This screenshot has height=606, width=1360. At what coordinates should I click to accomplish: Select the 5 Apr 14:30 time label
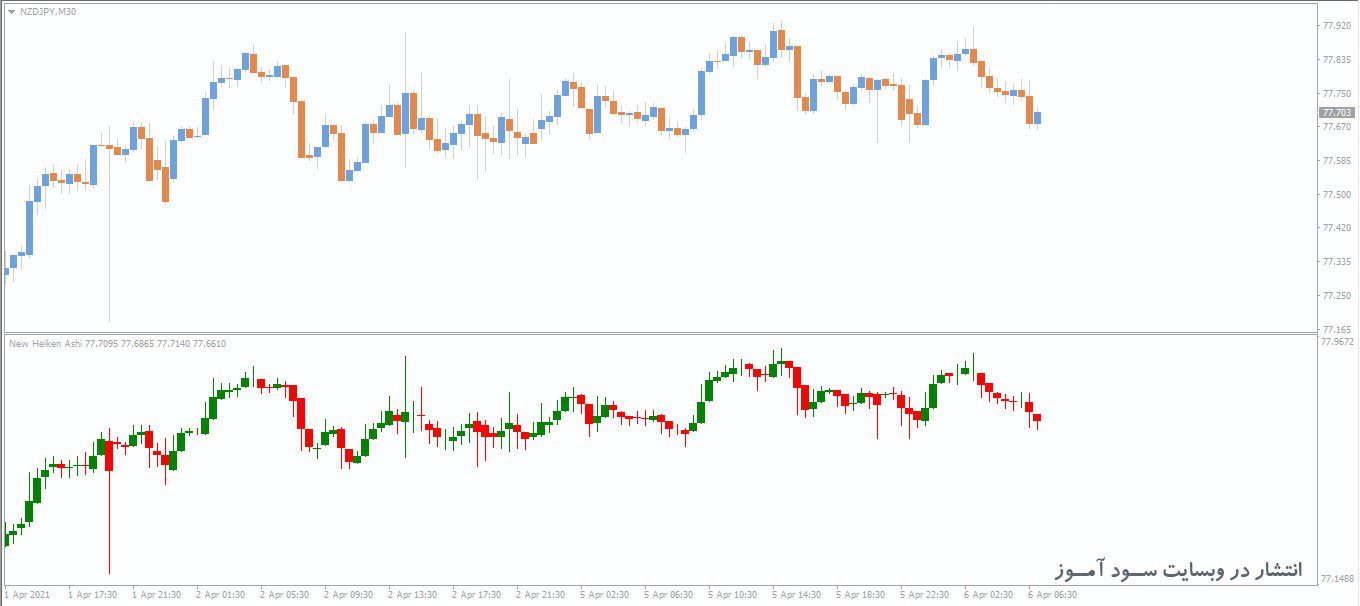(x=797, y=595)
